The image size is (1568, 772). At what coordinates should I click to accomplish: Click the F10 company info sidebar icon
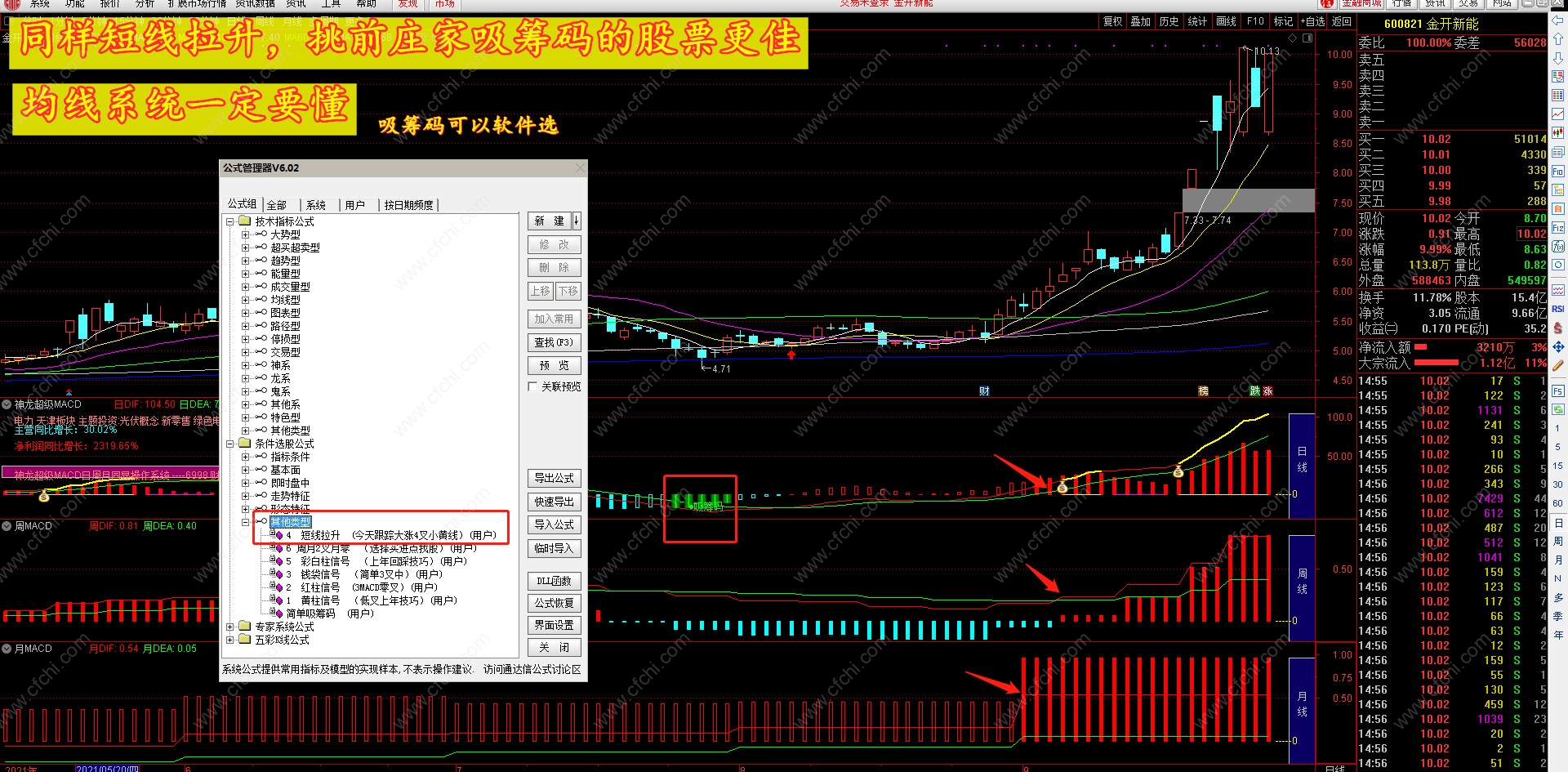click(1557, 172)
